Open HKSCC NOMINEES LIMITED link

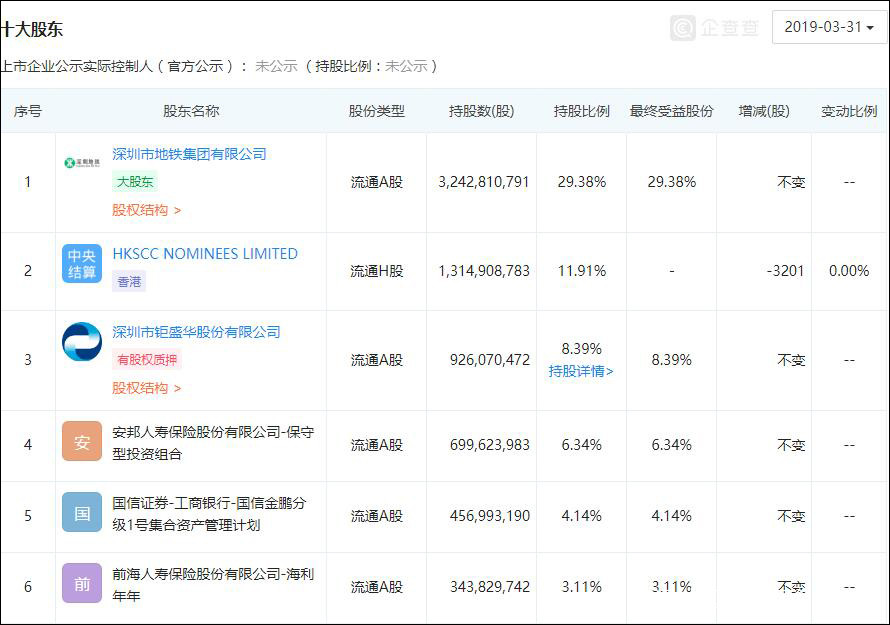pyautogui.click(x=205, y=254)
